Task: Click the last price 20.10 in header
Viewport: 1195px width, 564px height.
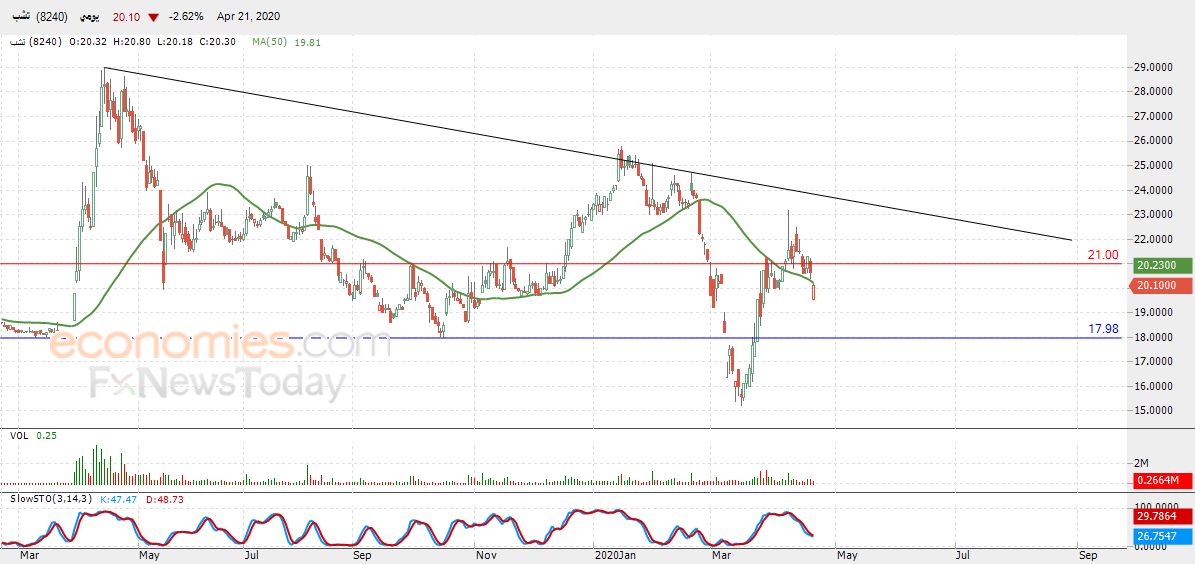Action: click(x=126, y=17)
